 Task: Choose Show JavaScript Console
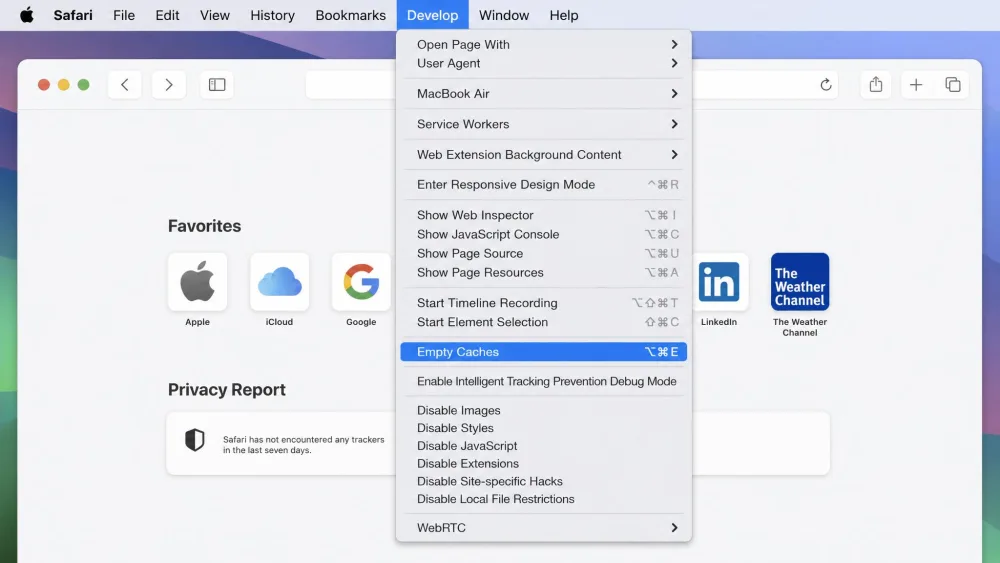(x=543, y=234)
